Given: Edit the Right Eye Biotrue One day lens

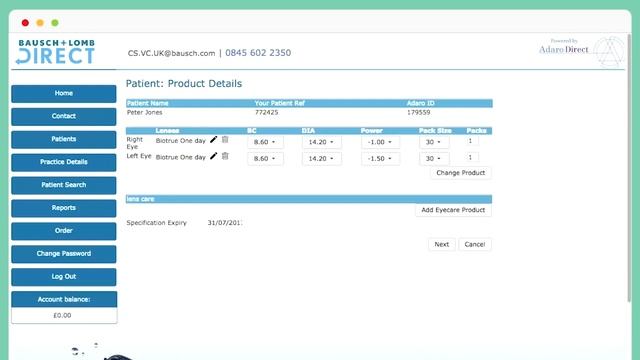Looking at the screenshot, I should [x=213, y=140].
